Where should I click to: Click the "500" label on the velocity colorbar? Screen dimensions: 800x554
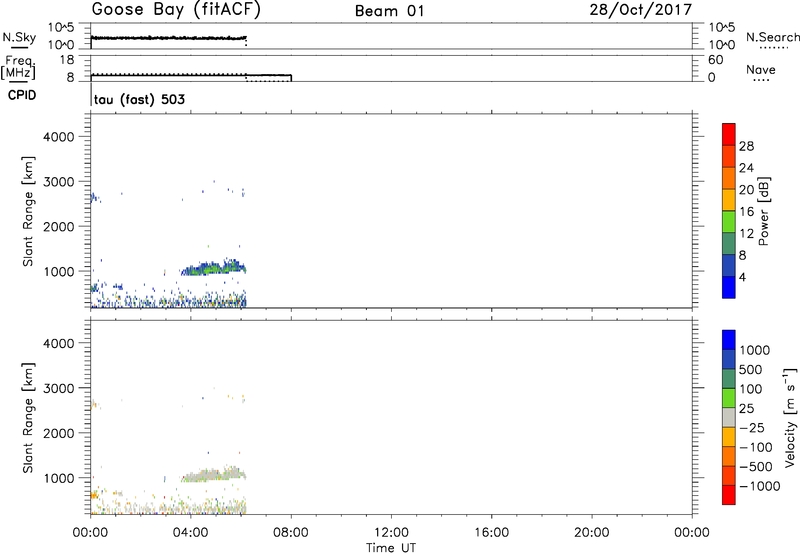(750, 370)
